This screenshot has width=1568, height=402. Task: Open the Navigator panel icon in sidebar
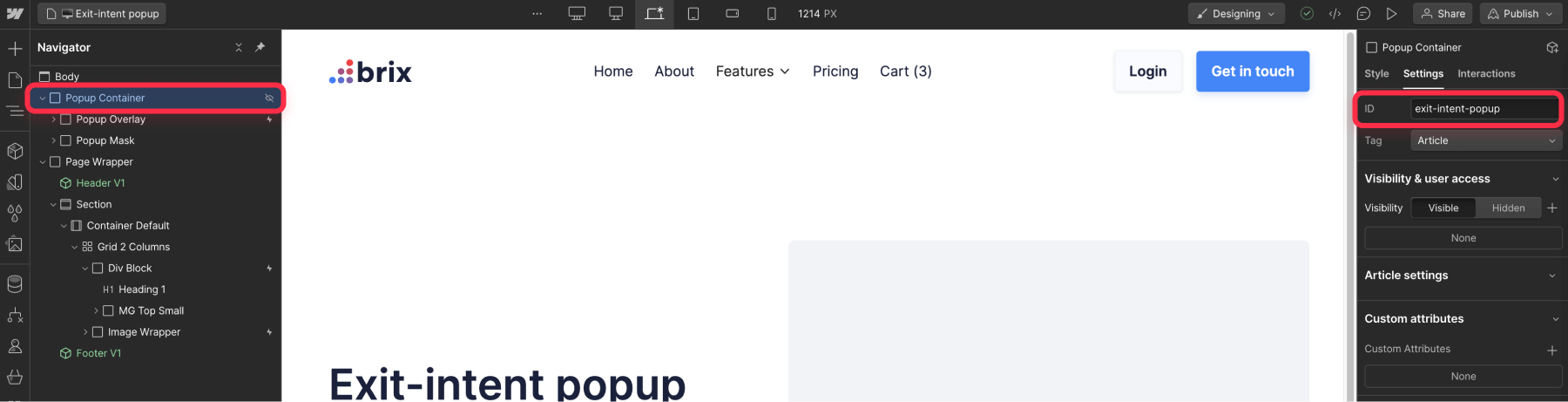(x=15, y=111)
